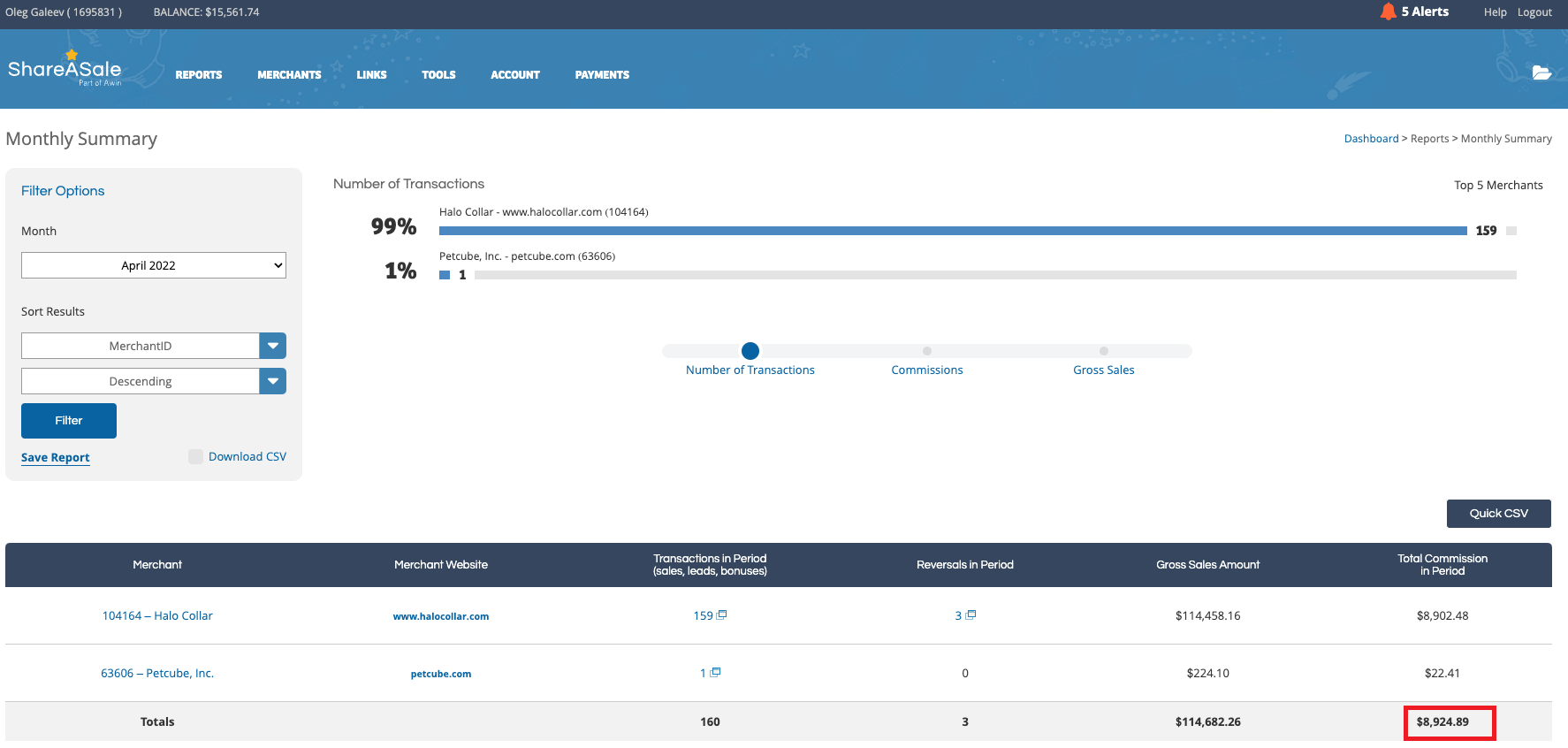Expand the MerchantID sort dropdown arrow
Viewport: 1568px width, 748px height.
point(273,346)
